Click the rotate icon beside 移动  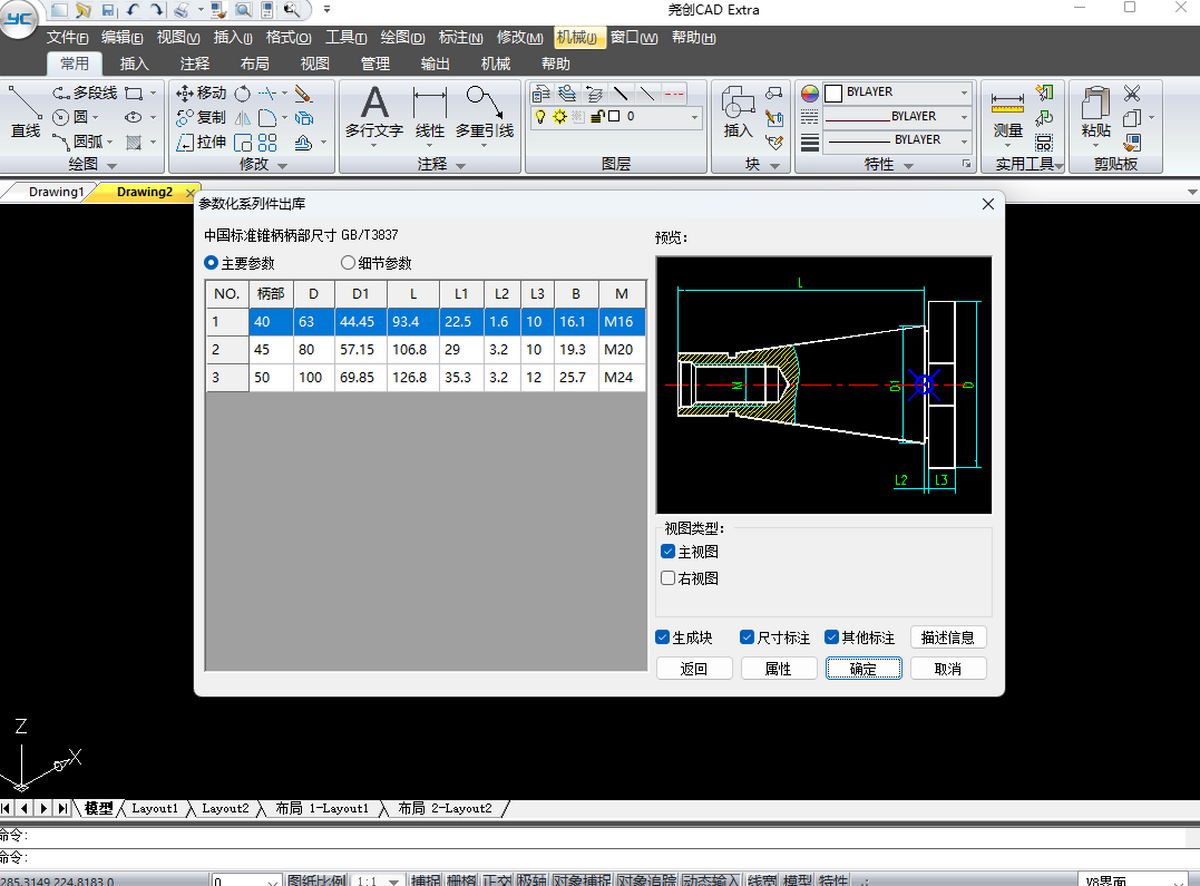[x=242, y=93]
